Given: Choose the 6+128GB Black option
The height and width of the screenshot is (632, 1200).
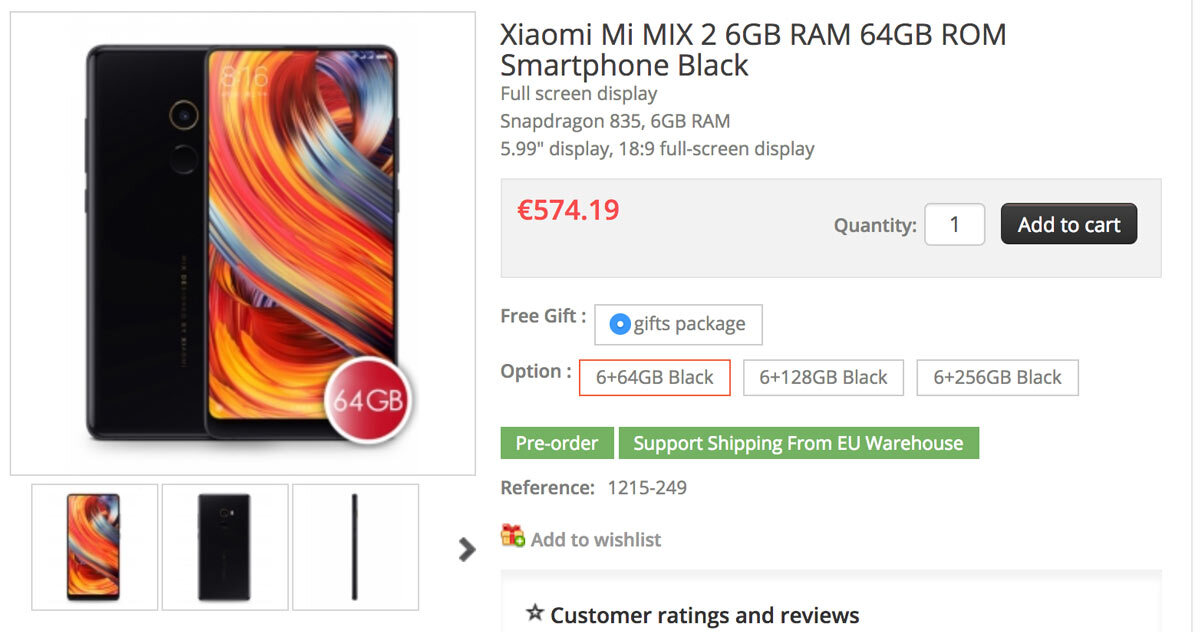Looking at the screenshot, I should click(823, 378).
